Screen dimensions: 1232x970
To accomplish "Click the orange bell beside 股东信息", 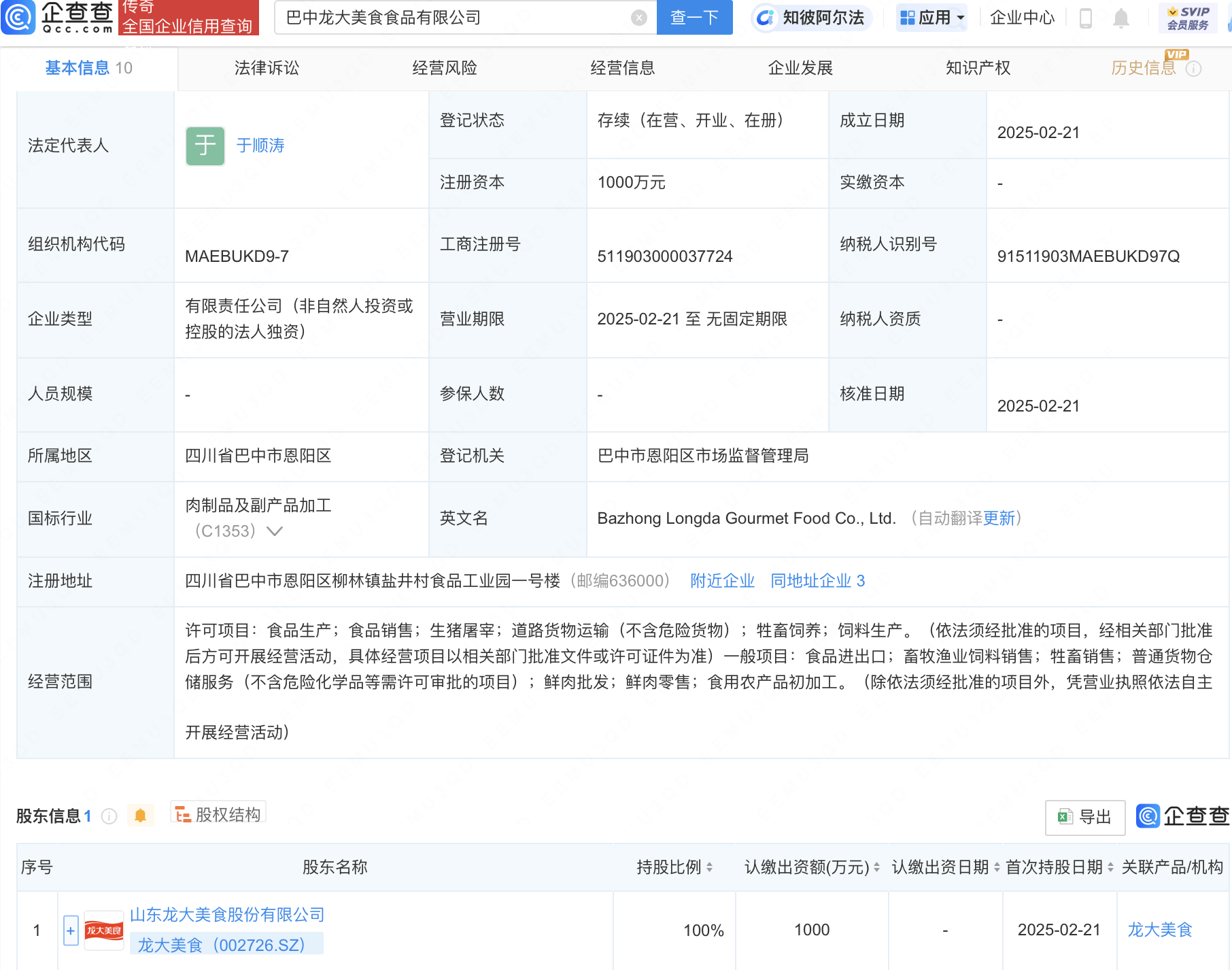I will click(141, 816).
